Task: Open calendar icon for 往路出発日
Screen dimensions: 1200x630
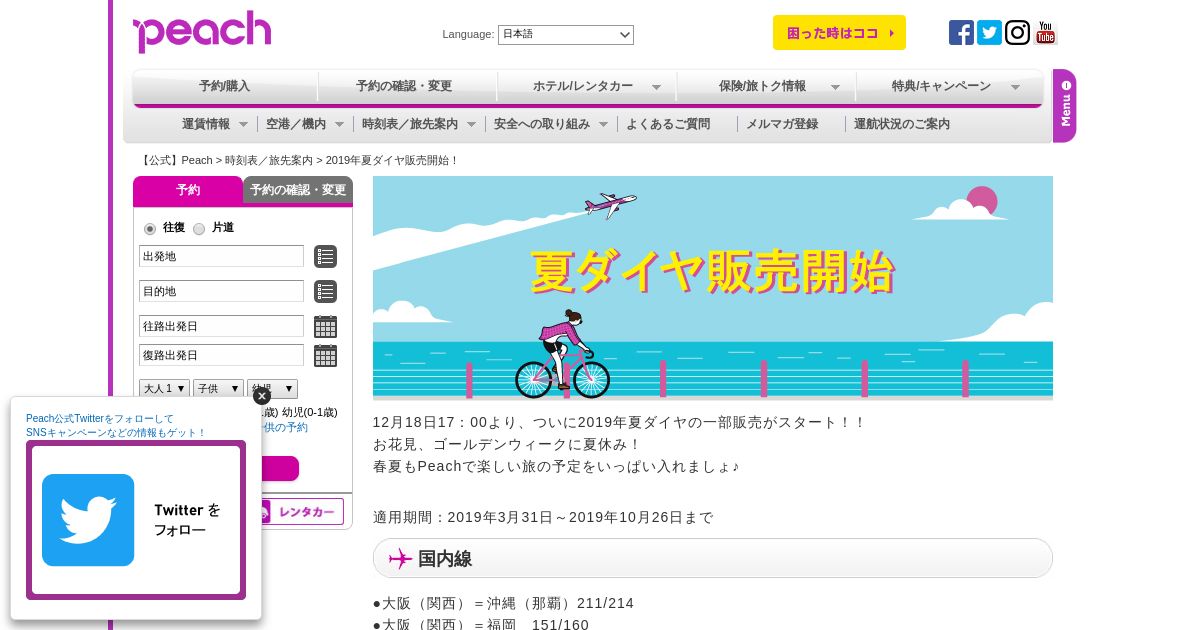Action: pyautogui.click(x=325, y=326)
